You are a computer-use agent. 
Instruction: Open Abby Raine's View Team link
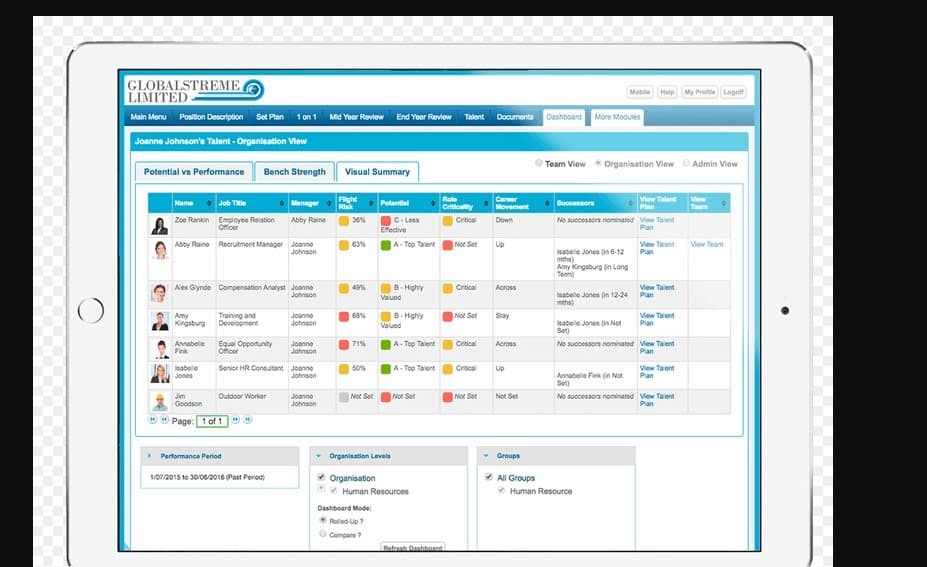coord(706,244)
